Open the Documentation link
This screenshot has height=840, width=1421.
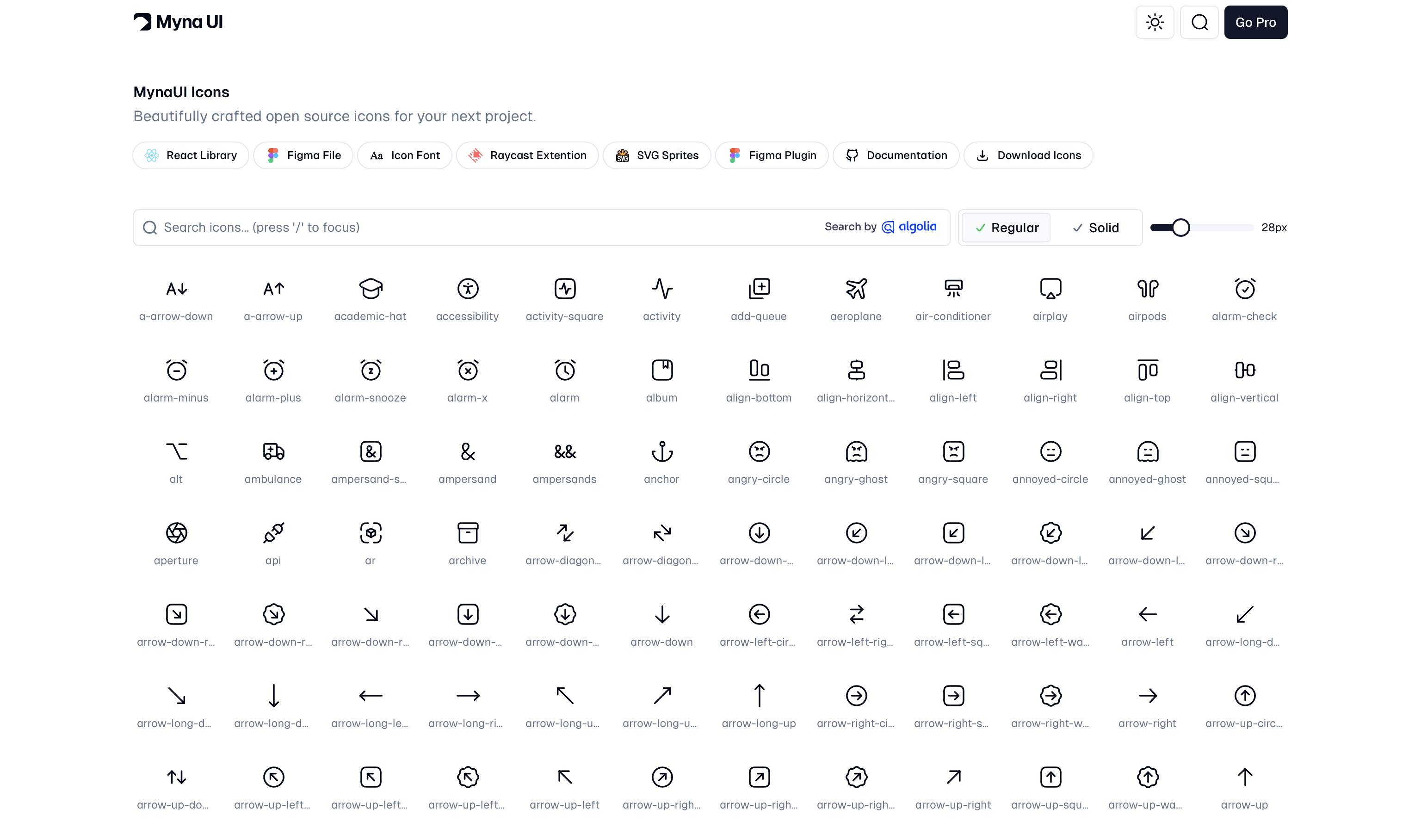coord(896,155)
